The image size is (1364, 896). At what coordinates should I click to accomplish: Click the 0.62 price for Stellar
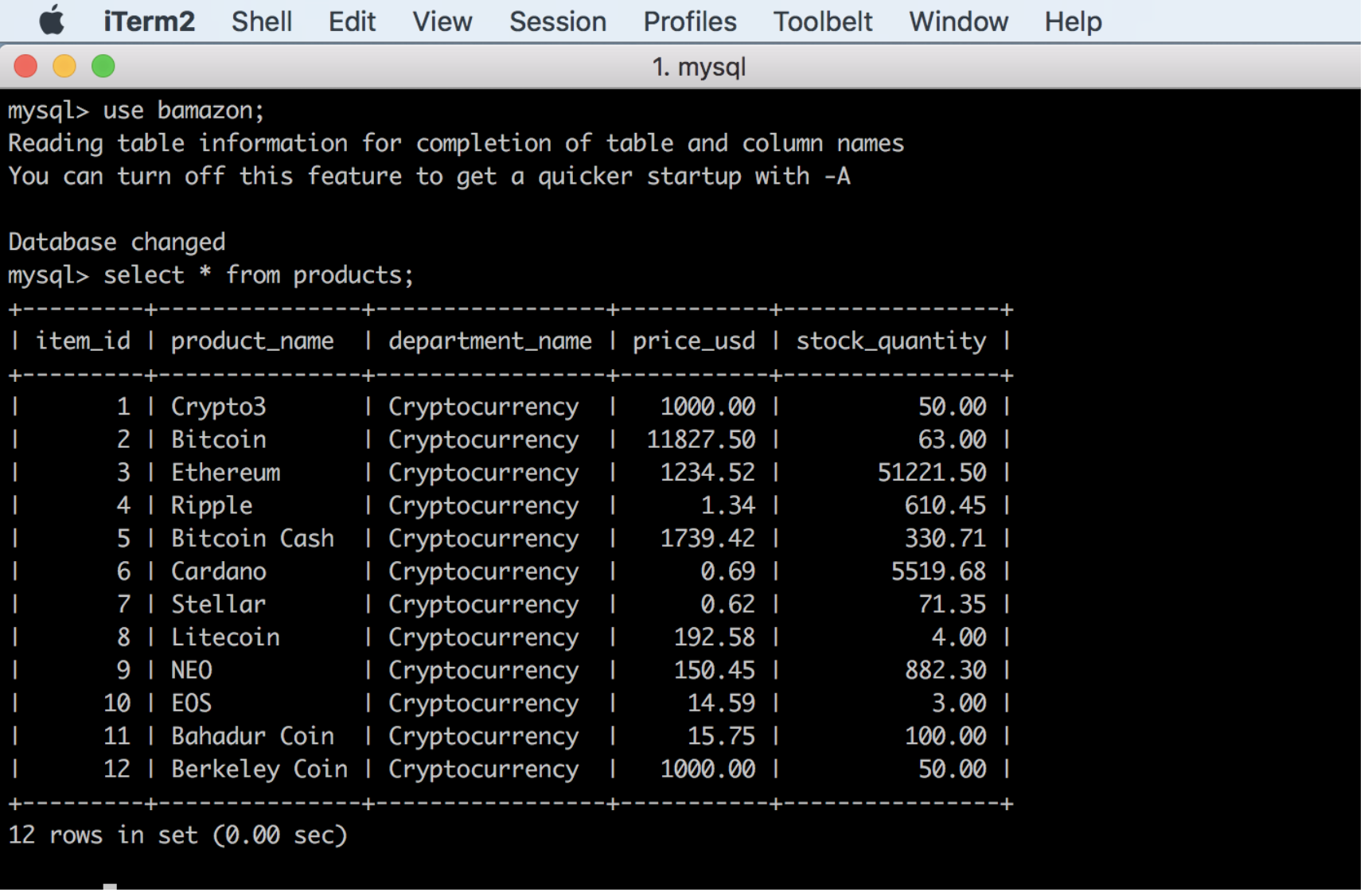tap(728, 605)
